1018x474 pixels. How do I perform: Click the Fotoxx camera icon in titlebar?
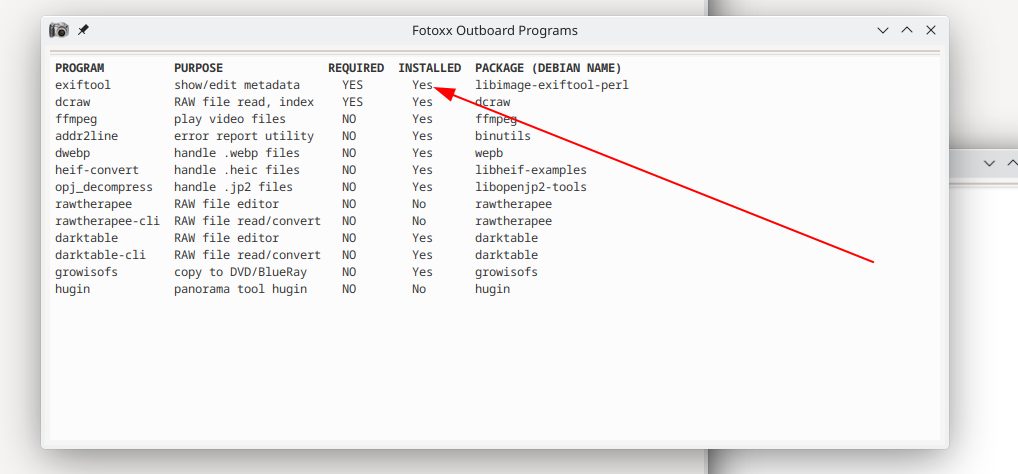[59, 30]
